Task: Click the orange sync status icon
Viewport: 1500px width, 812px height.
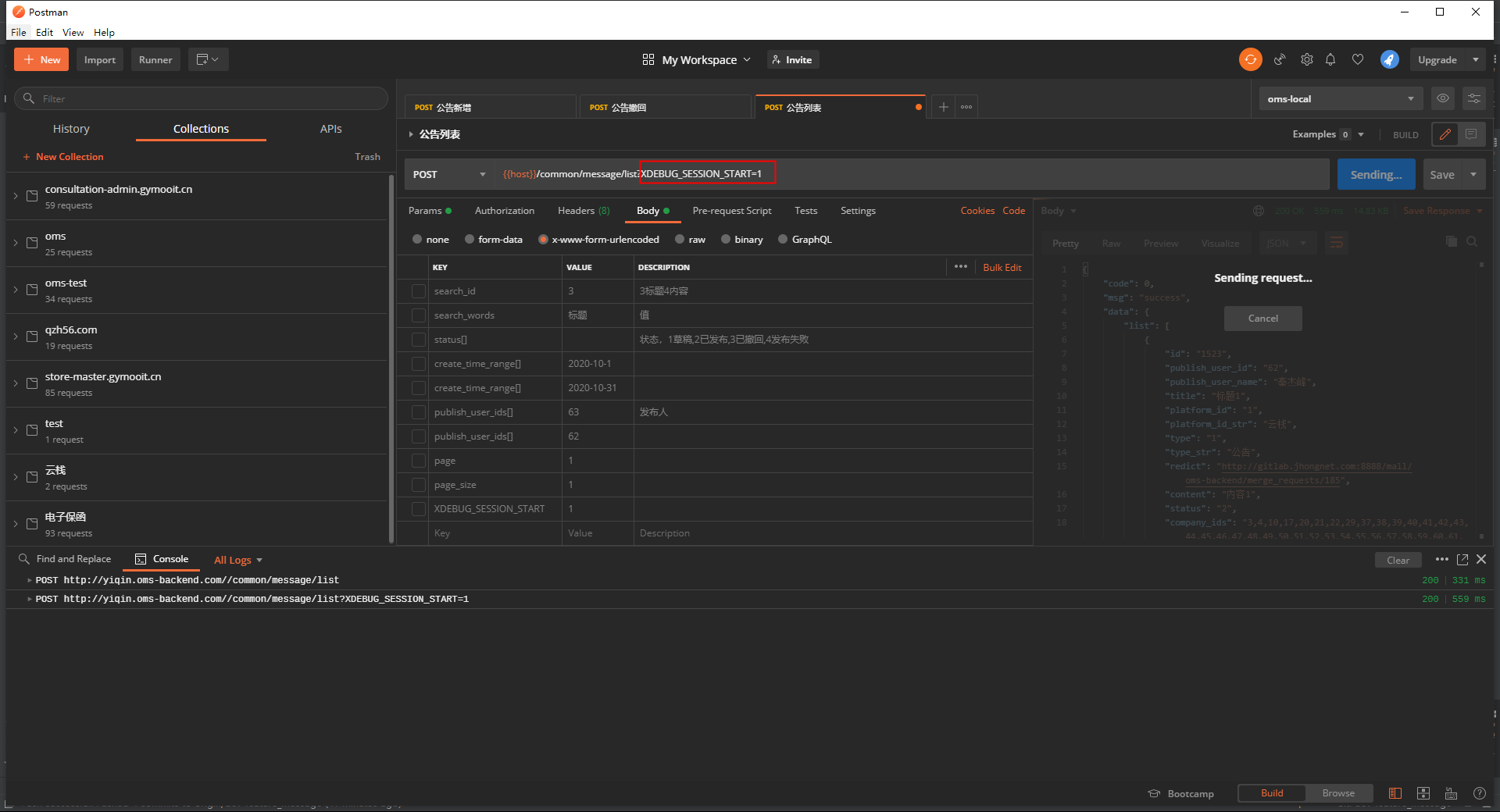Action: tap(1250, 59)
